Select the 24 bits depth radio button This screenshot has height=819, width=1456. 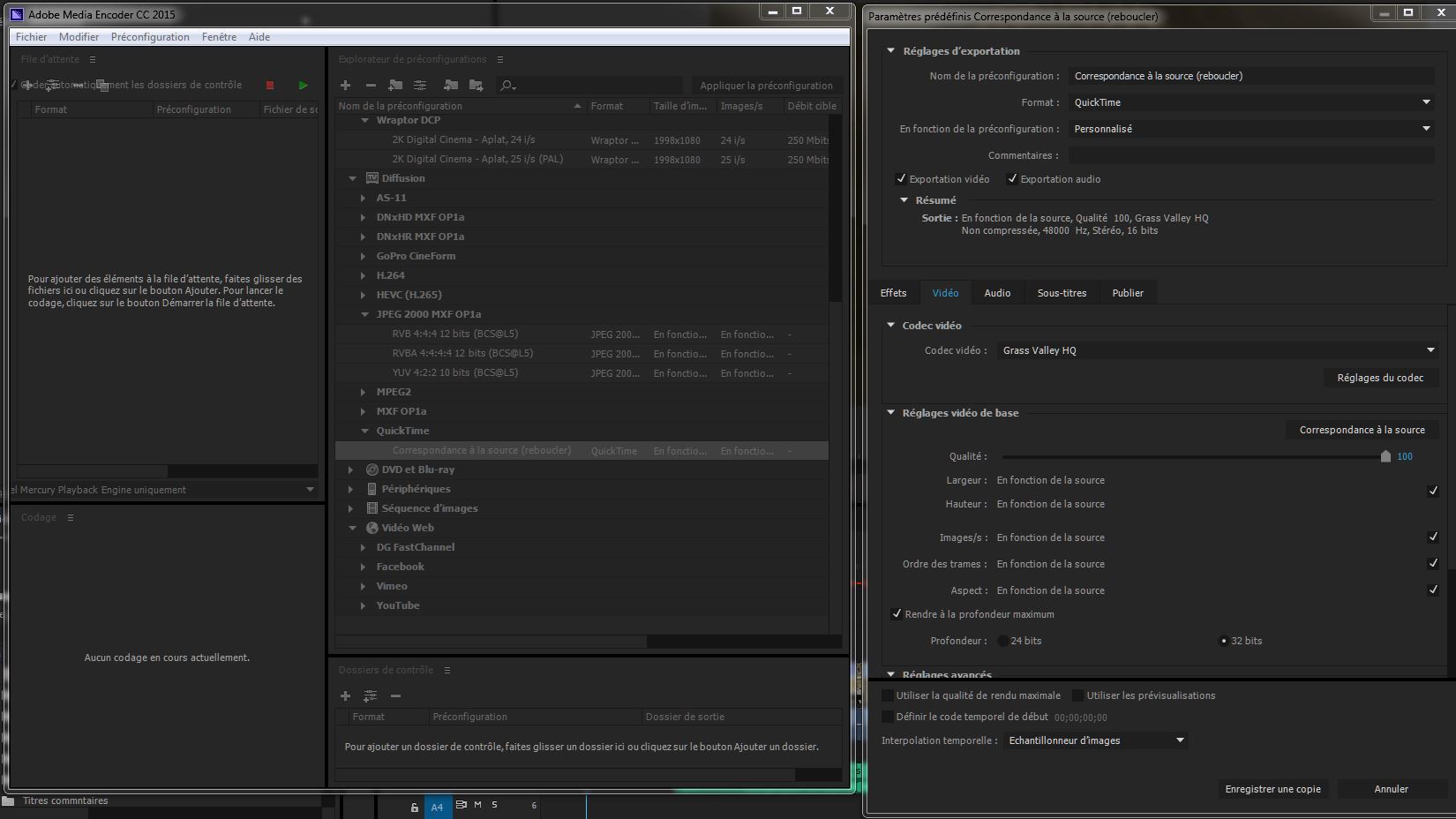pyautogui.click(x=1002, y=641)
